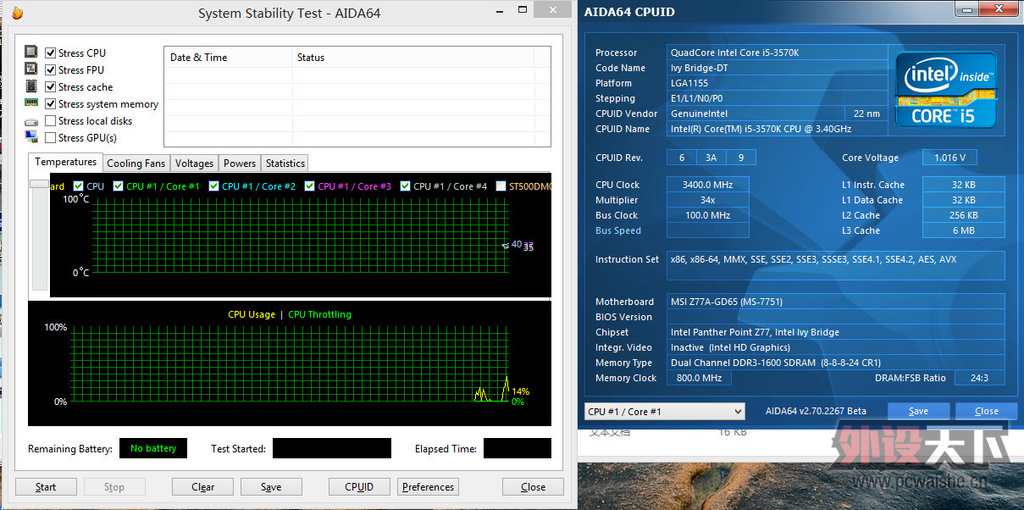Screen dimensions: 1024x510
Task: Click the AIDA64 flame icon in title bar
Action: coord(18,13)
